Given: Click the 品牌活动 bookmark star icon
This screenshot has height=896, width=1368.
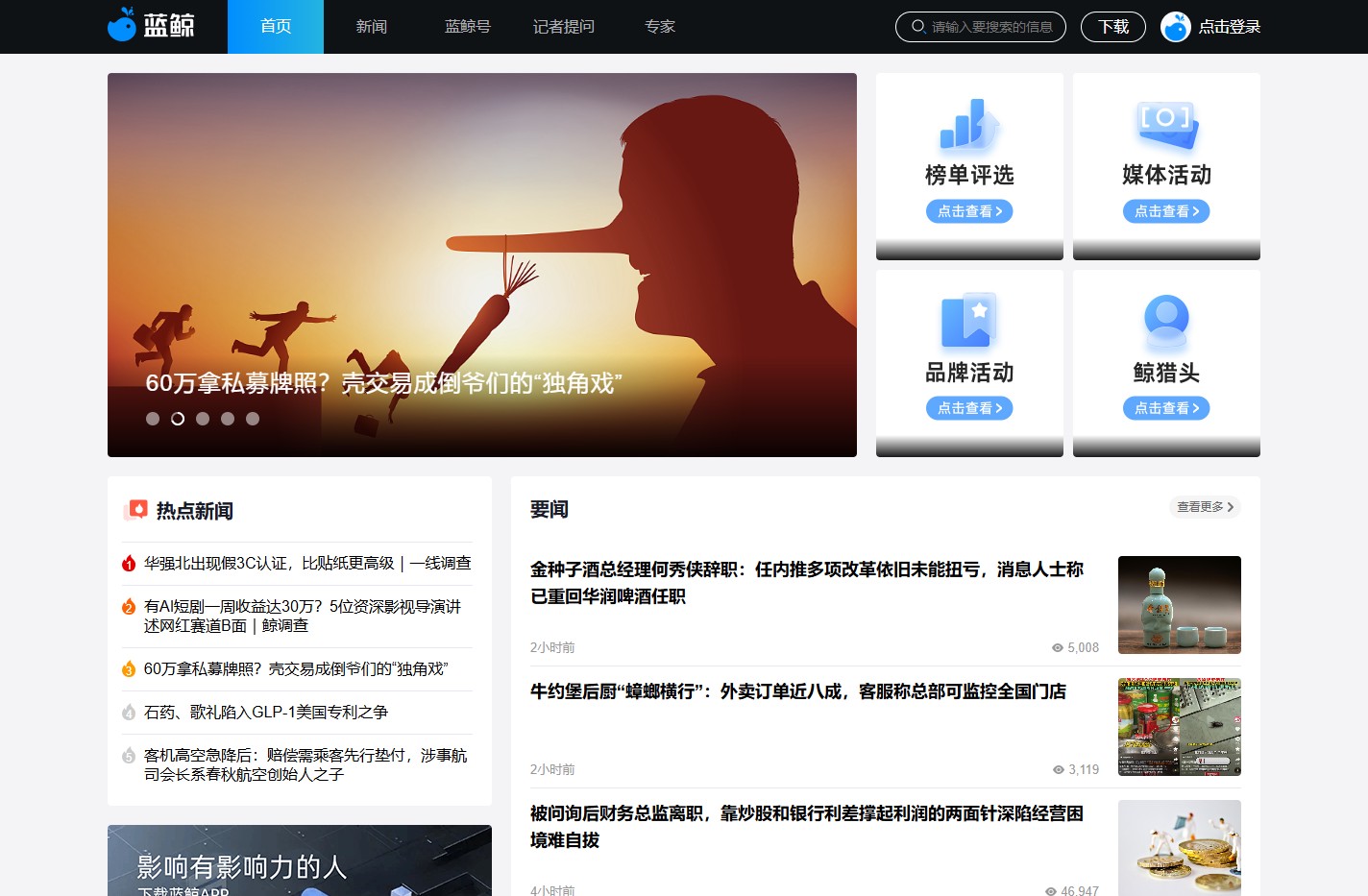Looking at the screenshot, I should click(x=969, y=321).
